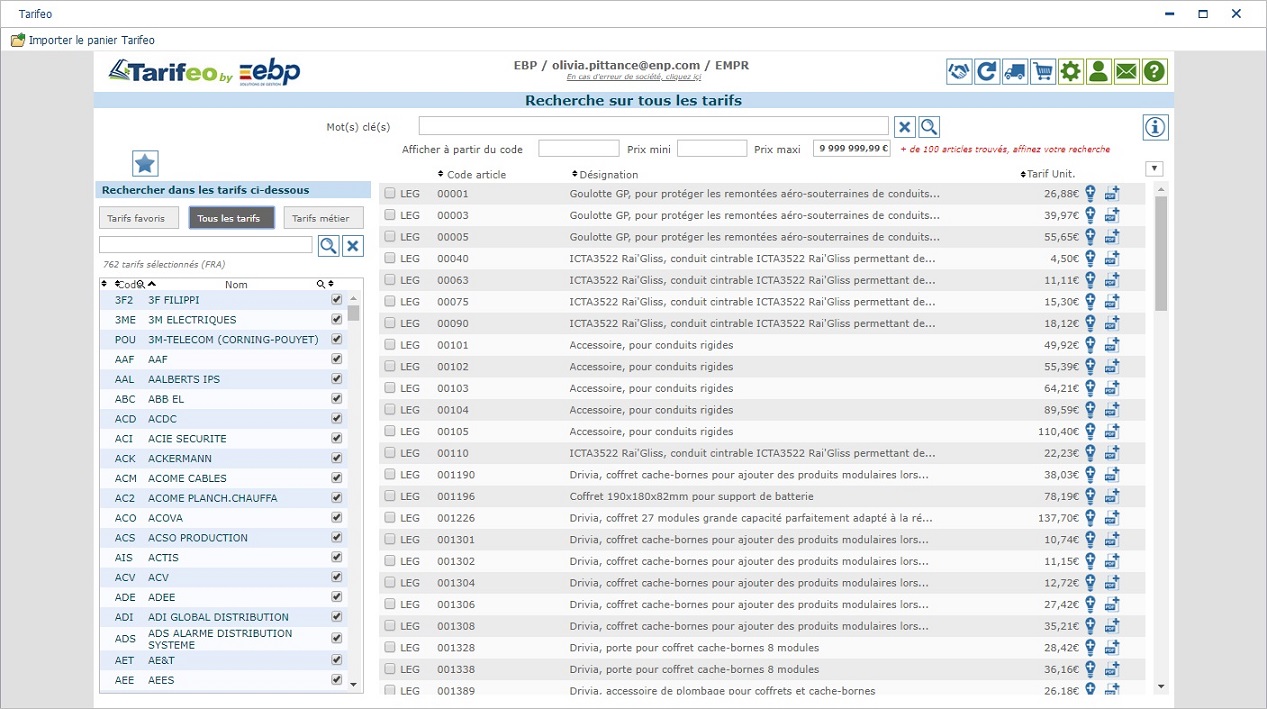Sort the tariff list by Code column
The image size is (1267, 709).
click(129, 285)
